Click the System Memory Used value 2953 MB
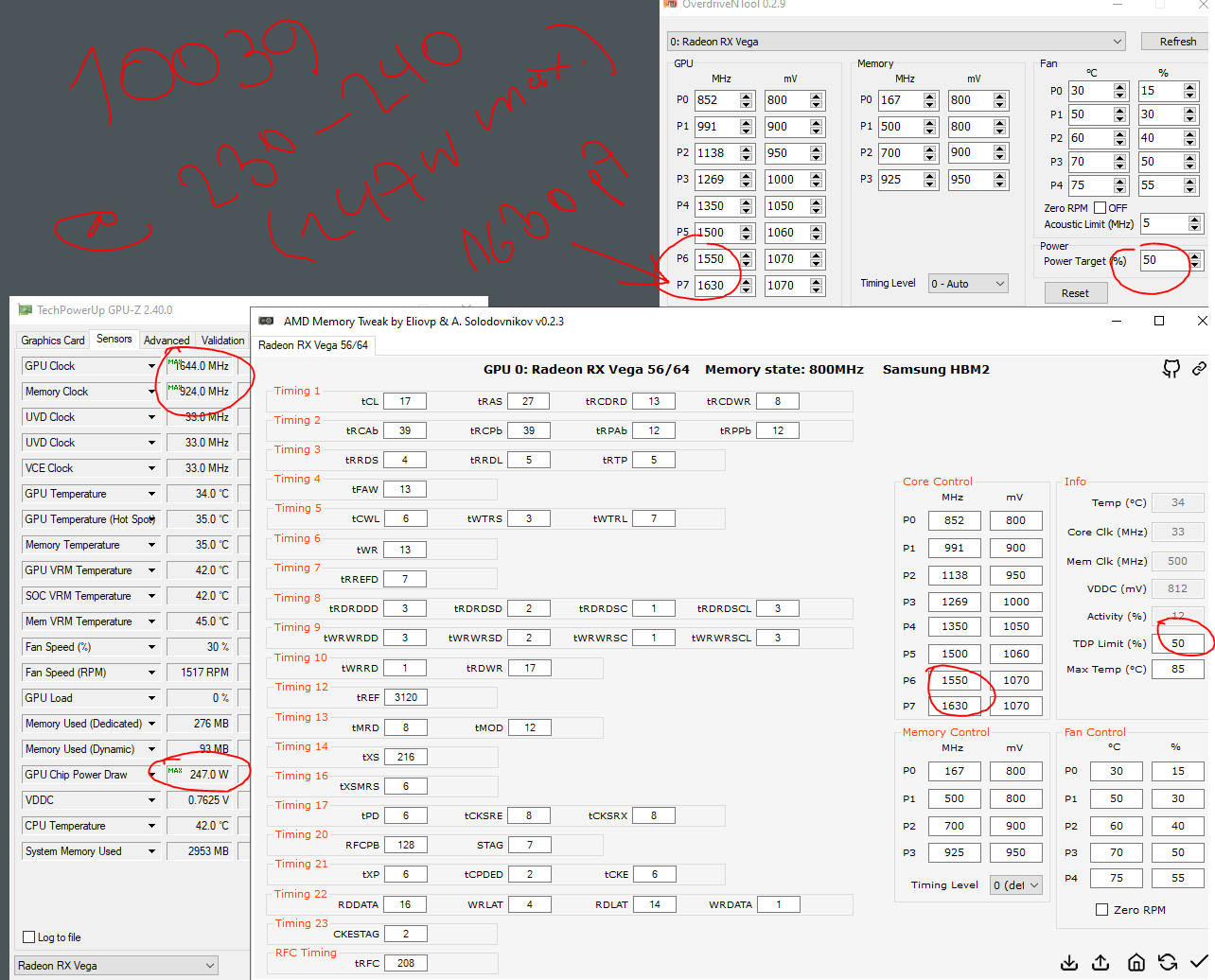The height and width of the screenshot is (980, 1215). coord(199,851)
